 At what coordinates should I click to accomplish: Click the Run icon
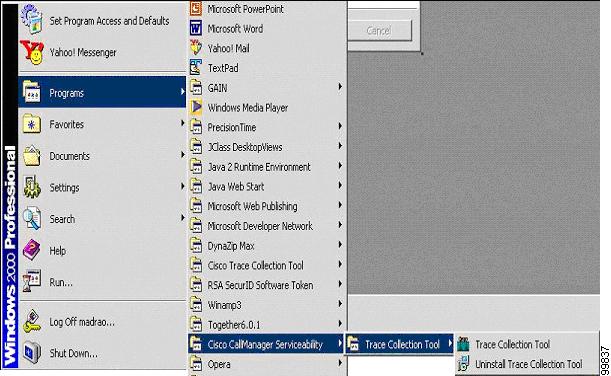pyautogui.click(x=32, y=281)
